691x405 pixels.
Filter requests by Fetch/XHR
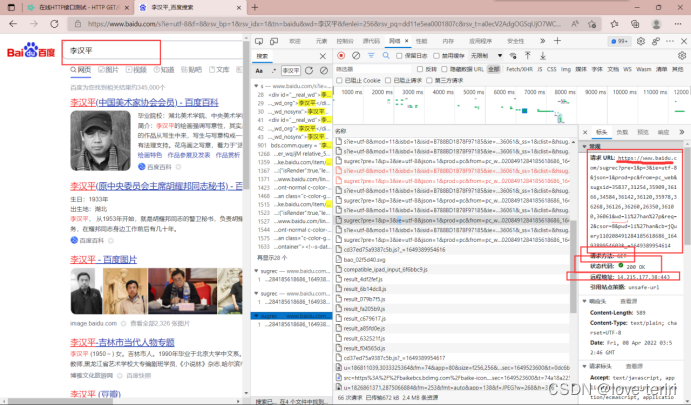coord(519,69)
